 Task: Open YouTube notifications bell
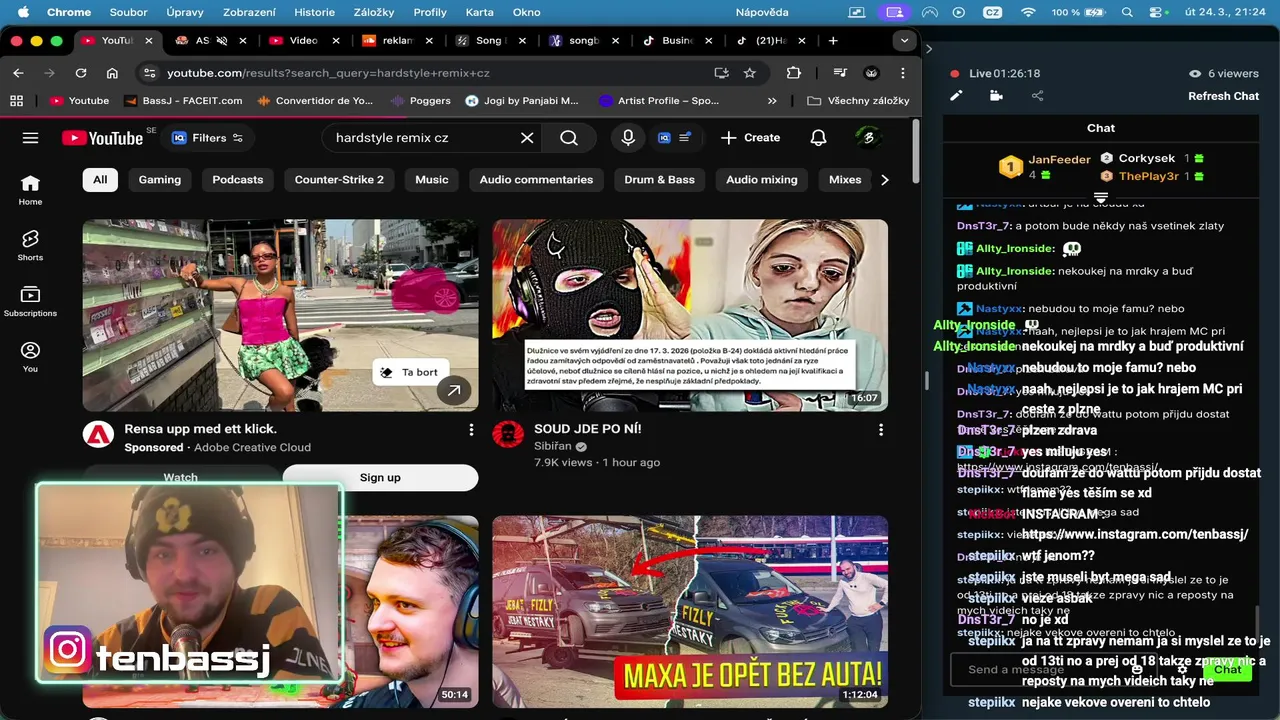tap(818, 138)
